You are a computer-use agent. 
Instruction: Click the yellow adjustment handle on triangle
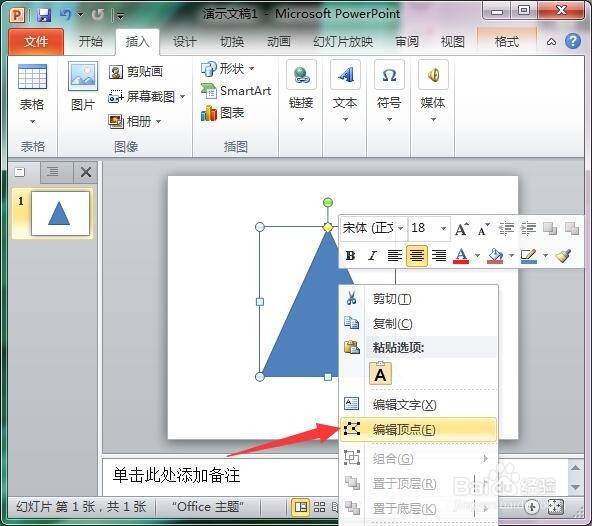pyautogui.click(x=328, y=227)
